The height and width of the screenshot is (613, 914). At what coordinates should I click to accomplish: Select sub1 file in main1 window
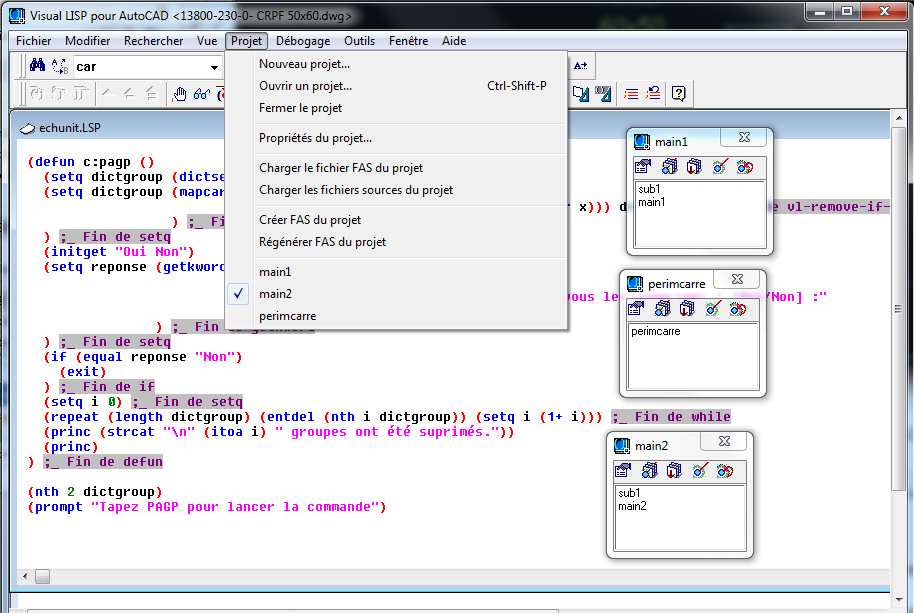[x=649, y=189]
